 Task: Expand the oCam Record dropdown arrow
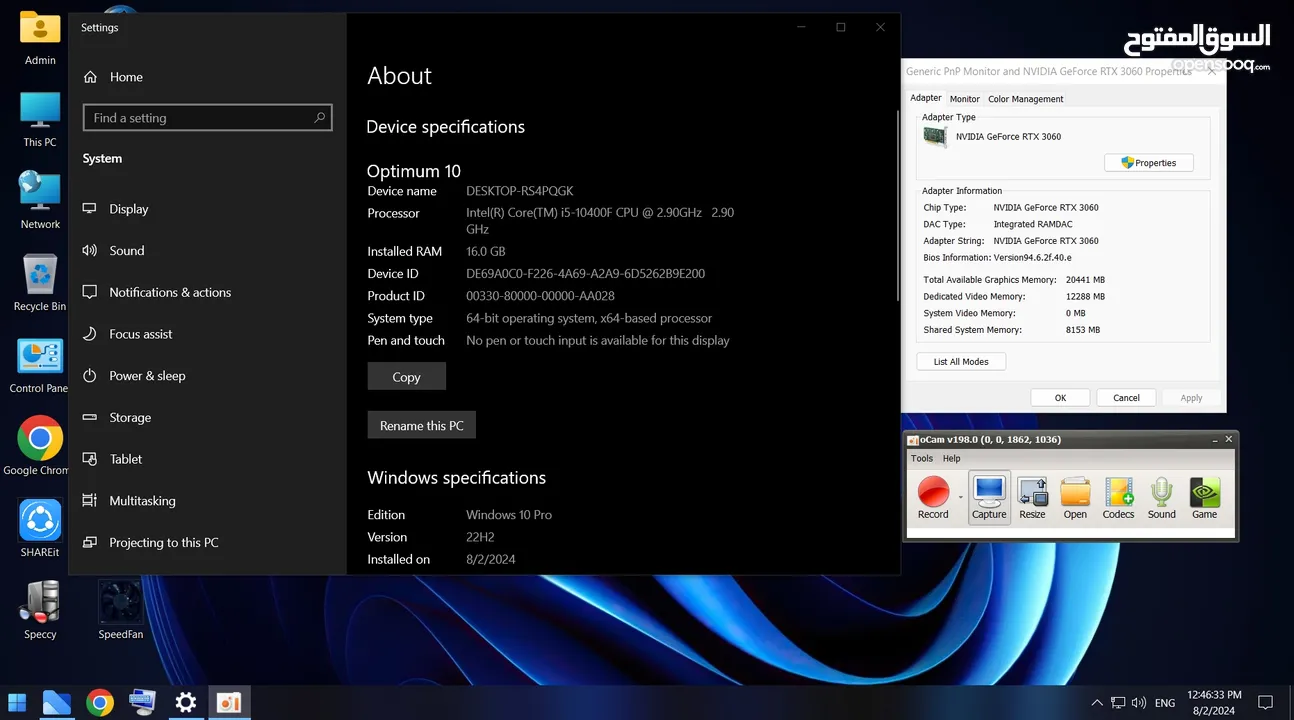pos(960,497)
